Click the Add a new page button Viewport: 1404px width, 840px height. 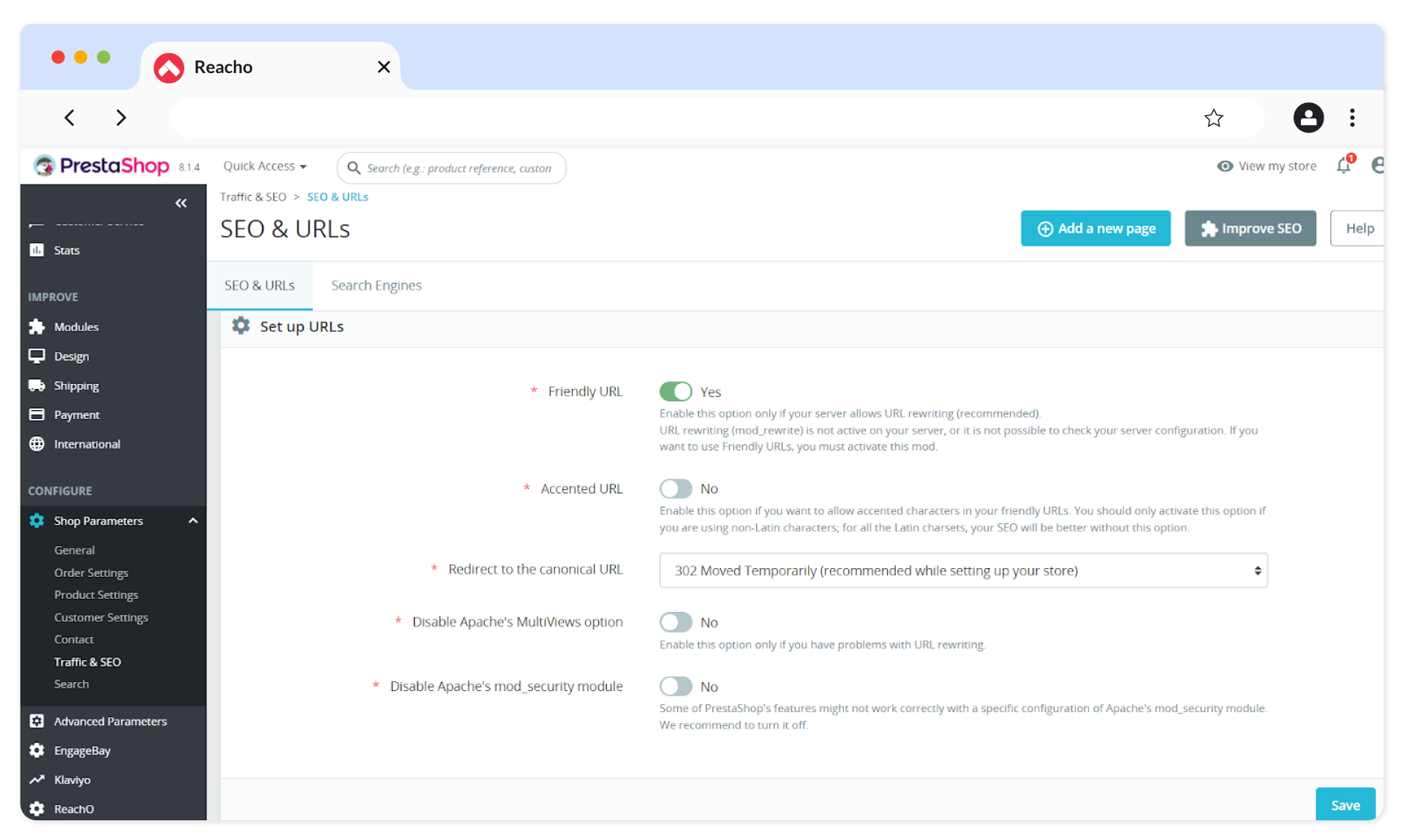click(x=1095, y=229)
